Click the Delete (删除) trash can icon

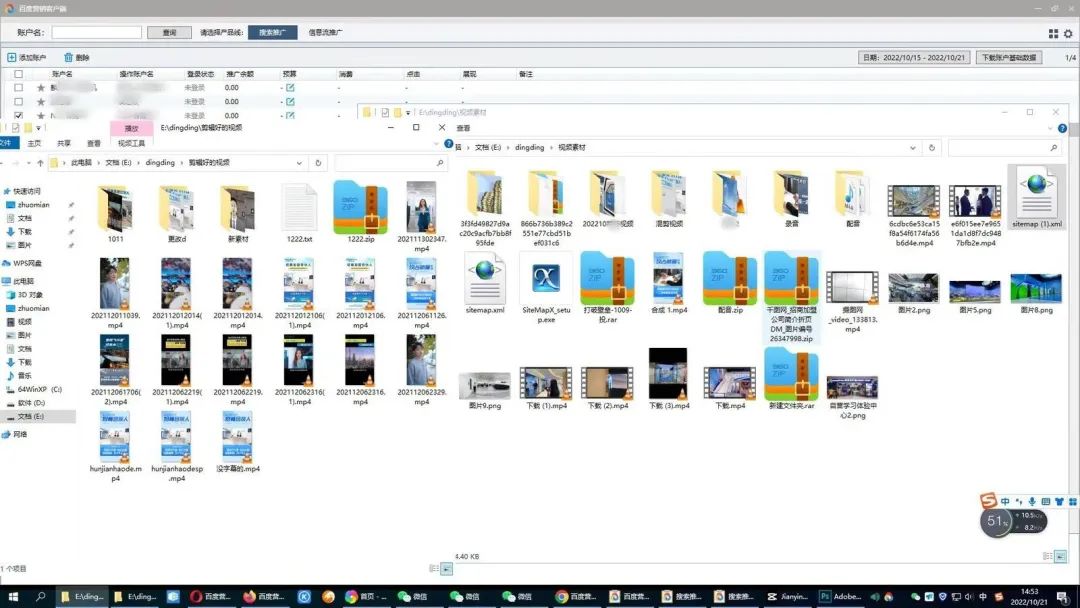(x=68, y=57)
